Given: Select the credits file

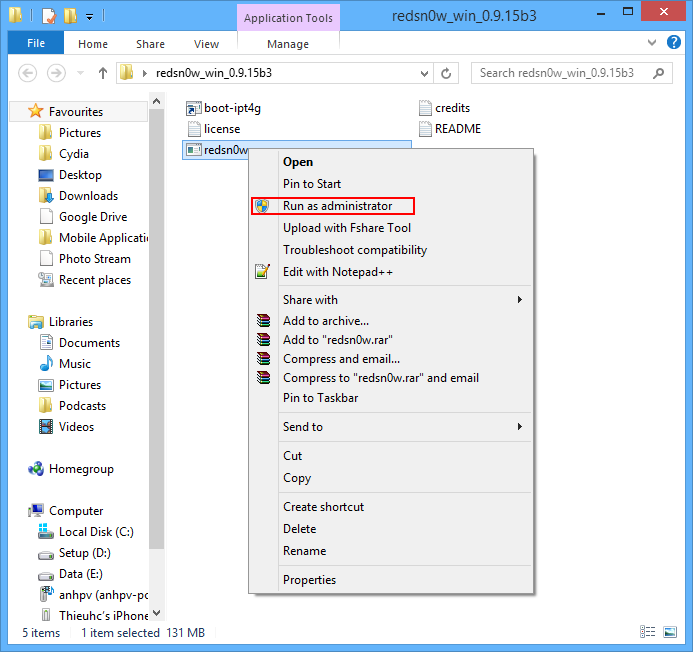Looking at the screenshot, I should 444,108.
